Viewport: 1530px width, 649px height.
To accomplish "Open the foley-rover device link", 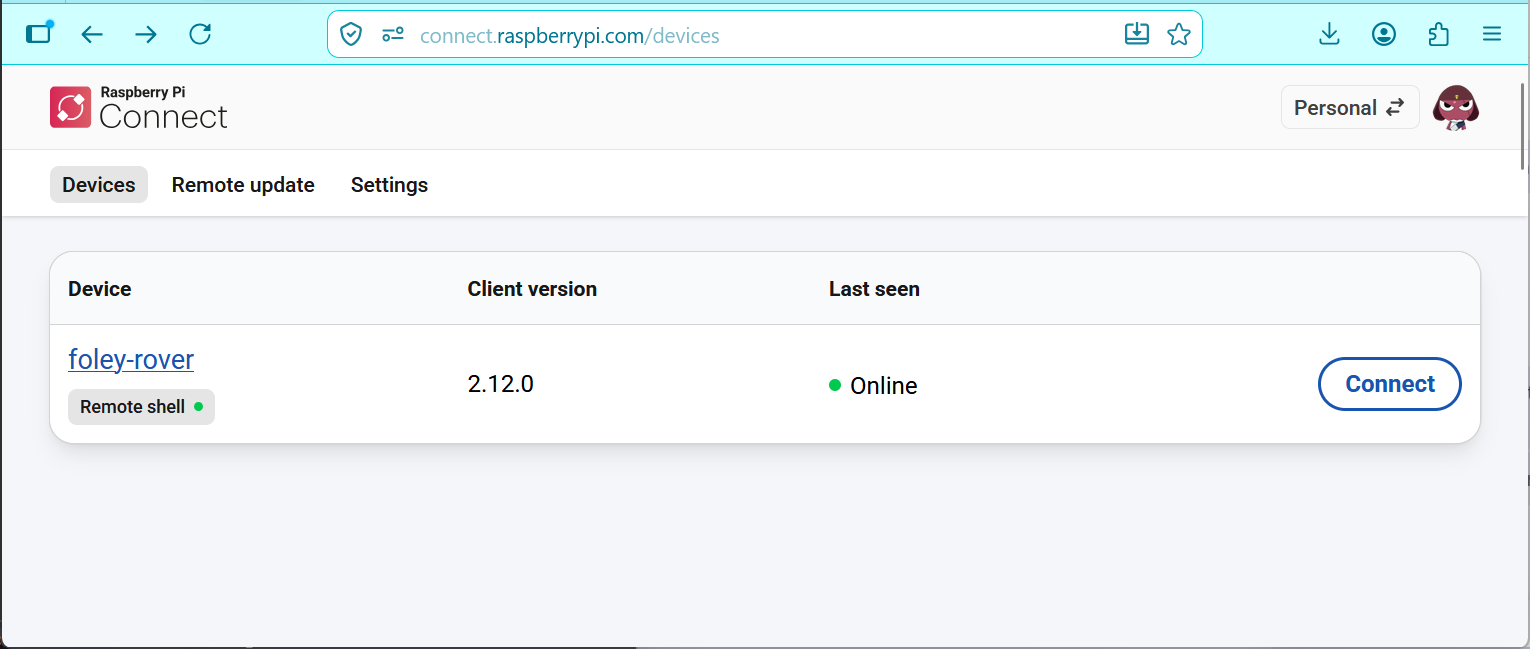I will (131, 359).
